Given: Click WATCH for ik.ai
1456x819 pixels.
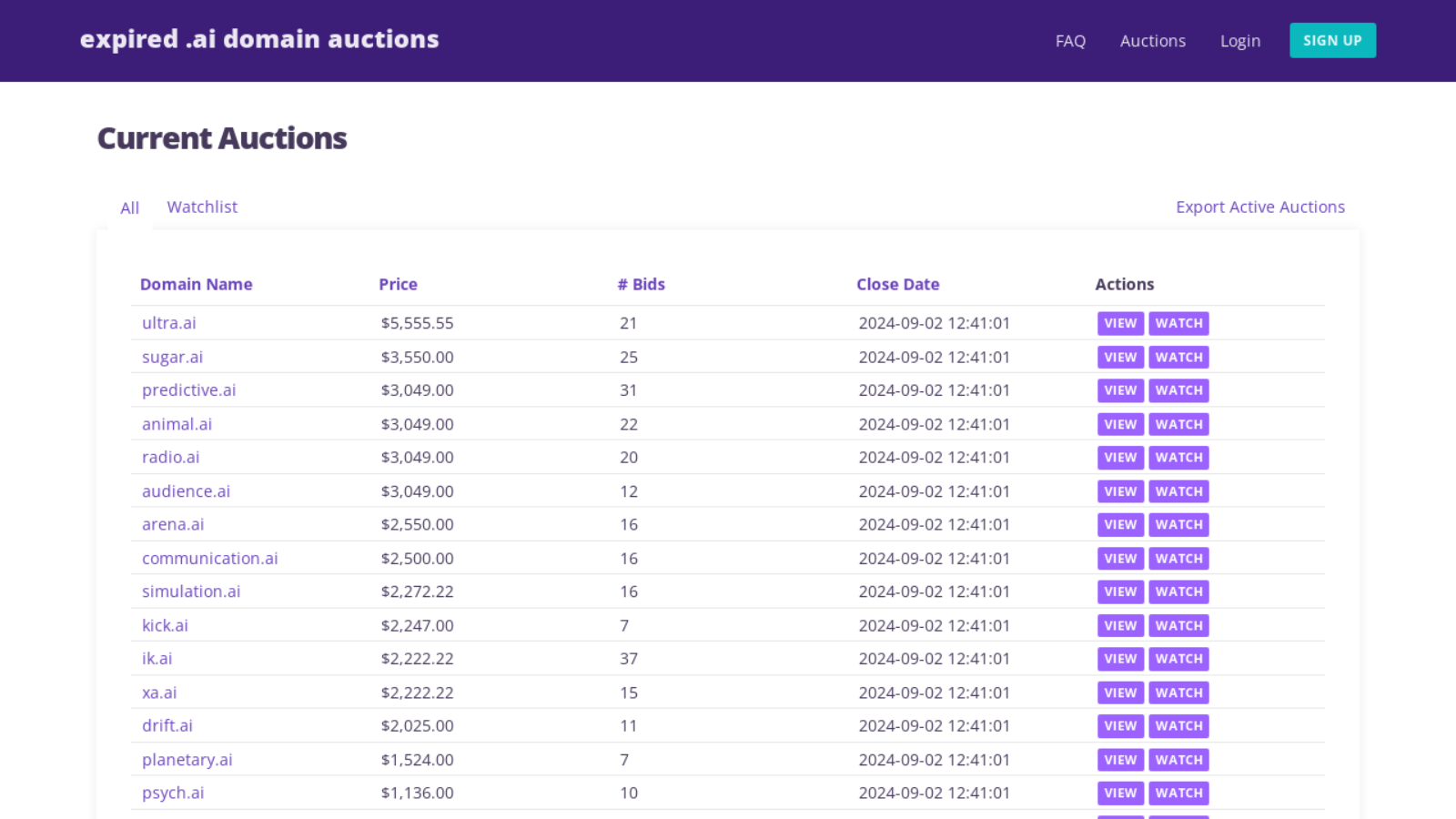Looking at the screenshot, I should 1178,659.
